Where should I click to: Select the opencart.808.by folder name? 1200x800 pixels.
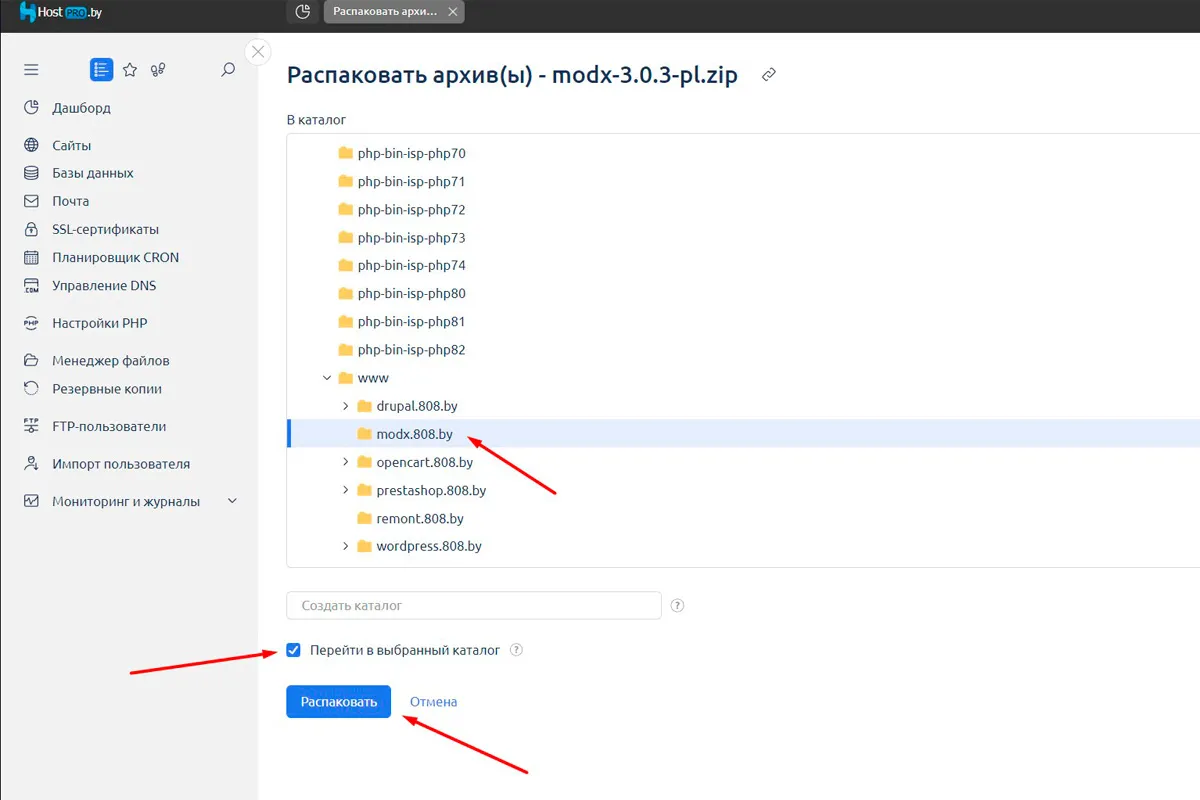[x=425, y=462]
